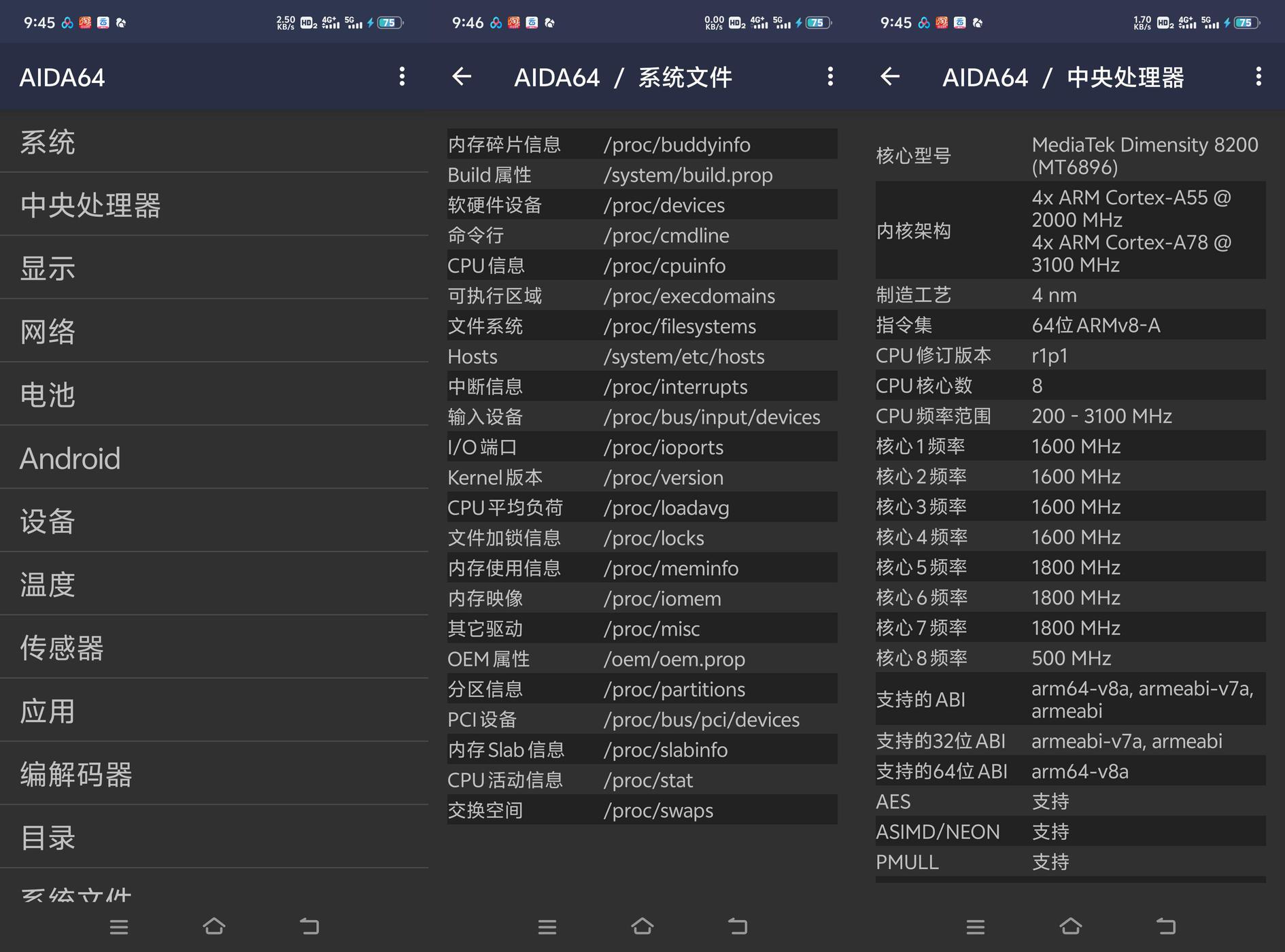This screenshot has width=1285, height=952.
Task: Tap recent apps button on 中央处理器 screen
Action: (976, 926)
